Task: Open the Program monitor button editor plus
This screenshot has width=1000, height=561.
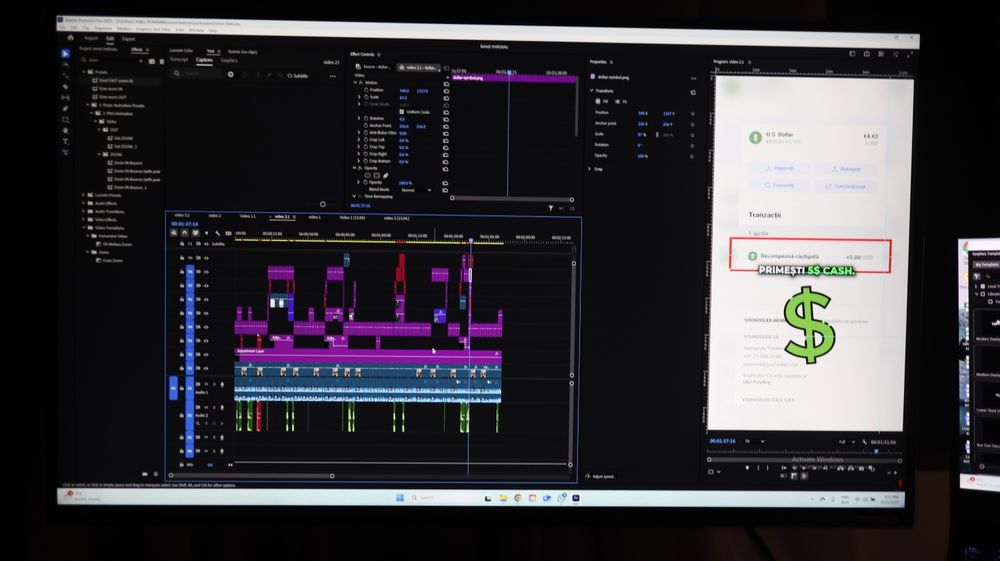Action: pos(895,472)
